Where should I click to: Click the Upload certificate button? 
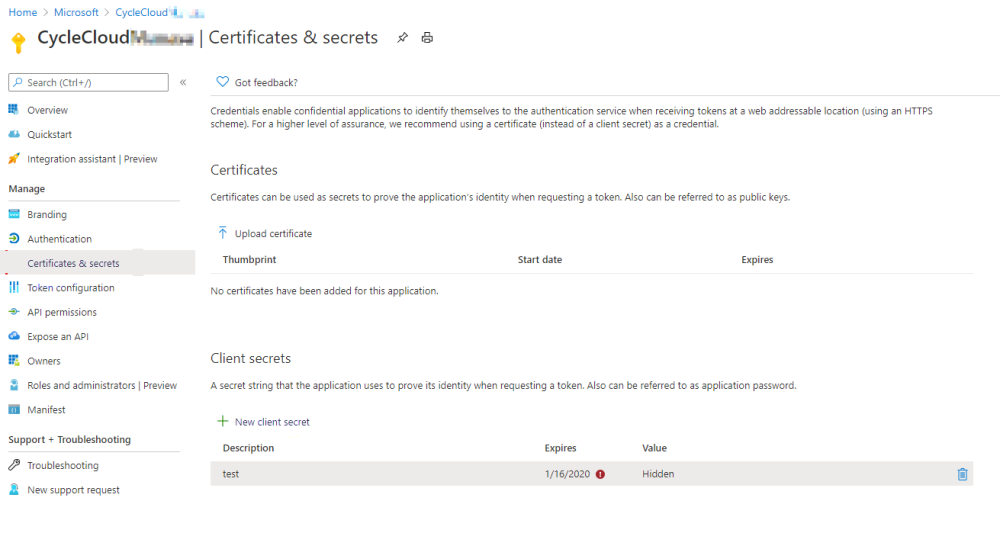(273, 234)
